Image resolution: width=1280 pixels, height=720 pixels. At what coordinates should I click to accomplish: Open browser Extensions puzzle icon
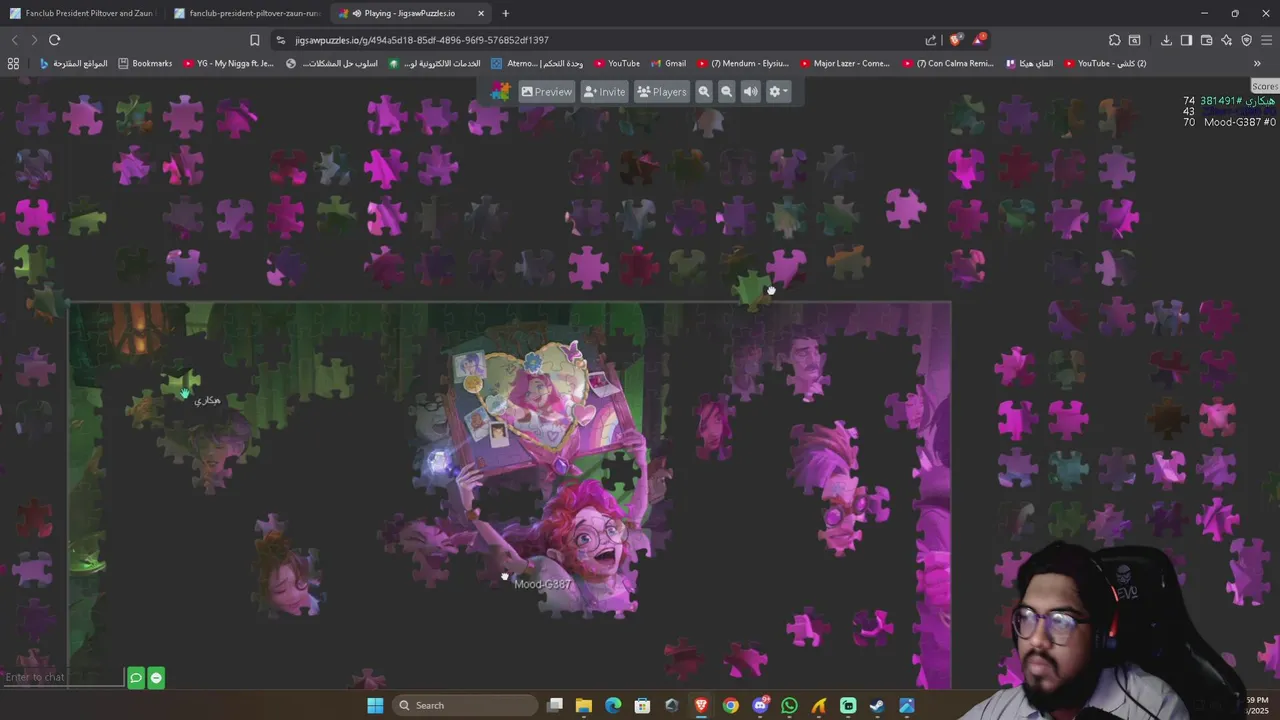click(1114, 40)
